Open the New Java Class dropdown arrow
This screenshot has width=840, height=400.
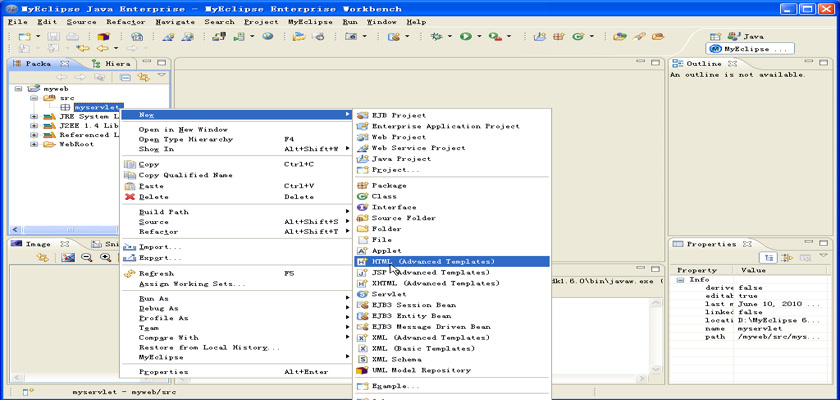[x=591, y=36]
